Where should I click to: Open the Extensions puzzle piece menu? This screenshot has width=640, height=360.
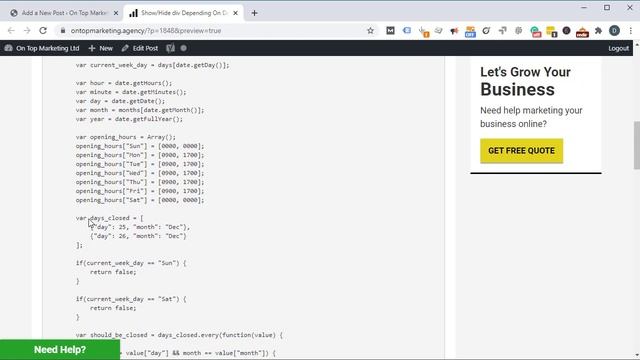pos(598,31)
